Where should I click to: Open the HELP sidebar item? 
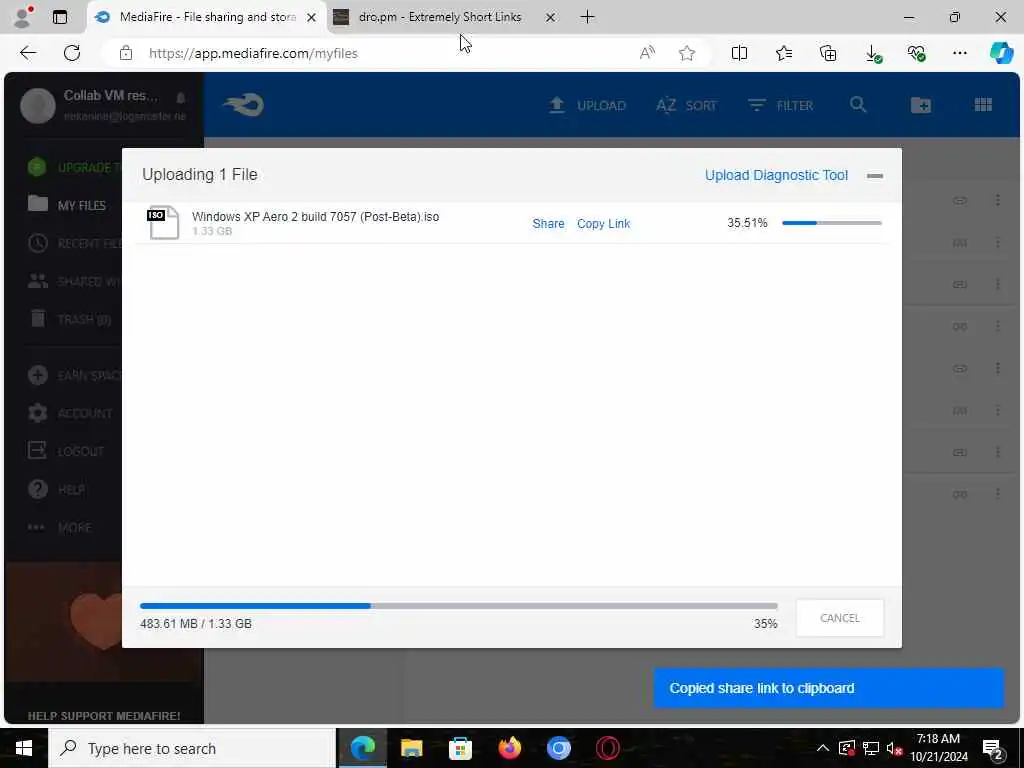point(56,489)
